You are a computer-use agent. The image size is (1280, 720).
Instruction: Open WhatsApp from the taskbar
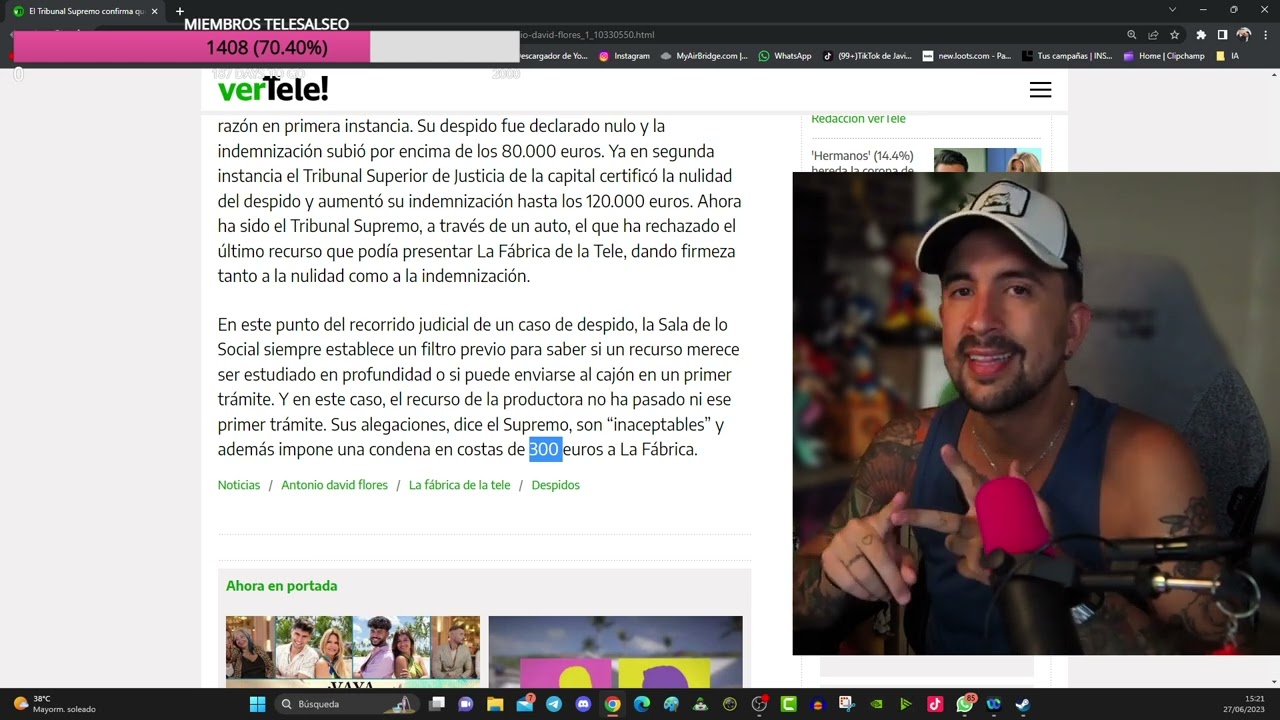click(965, 704)
